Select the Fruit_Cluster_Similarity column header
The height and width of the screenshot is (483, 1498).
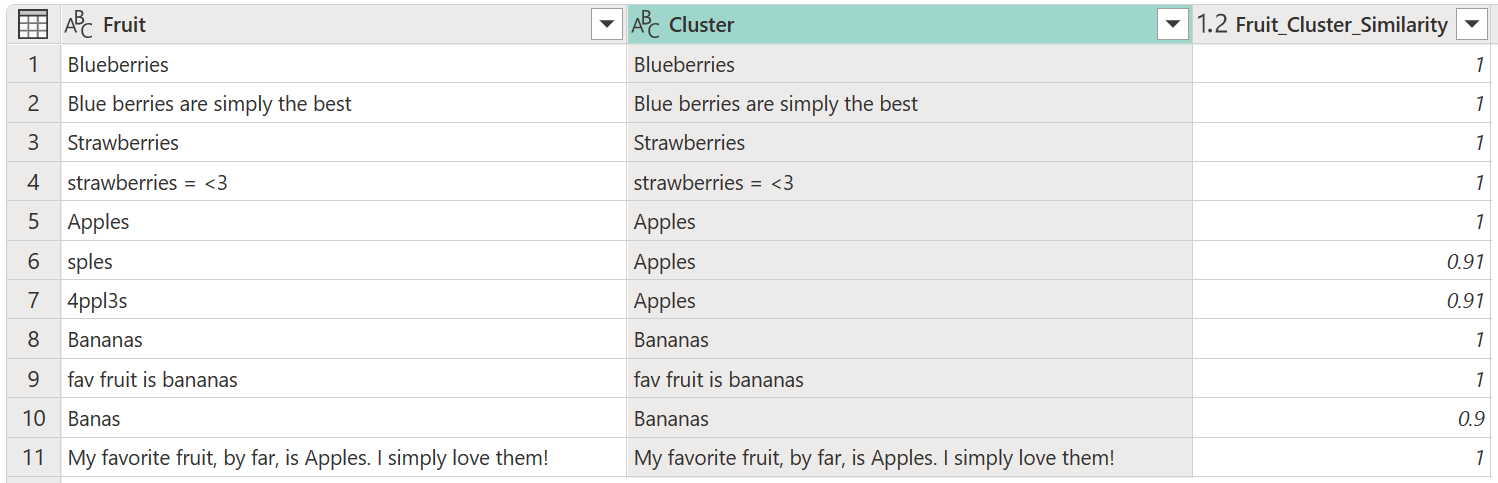point(1342,25)
